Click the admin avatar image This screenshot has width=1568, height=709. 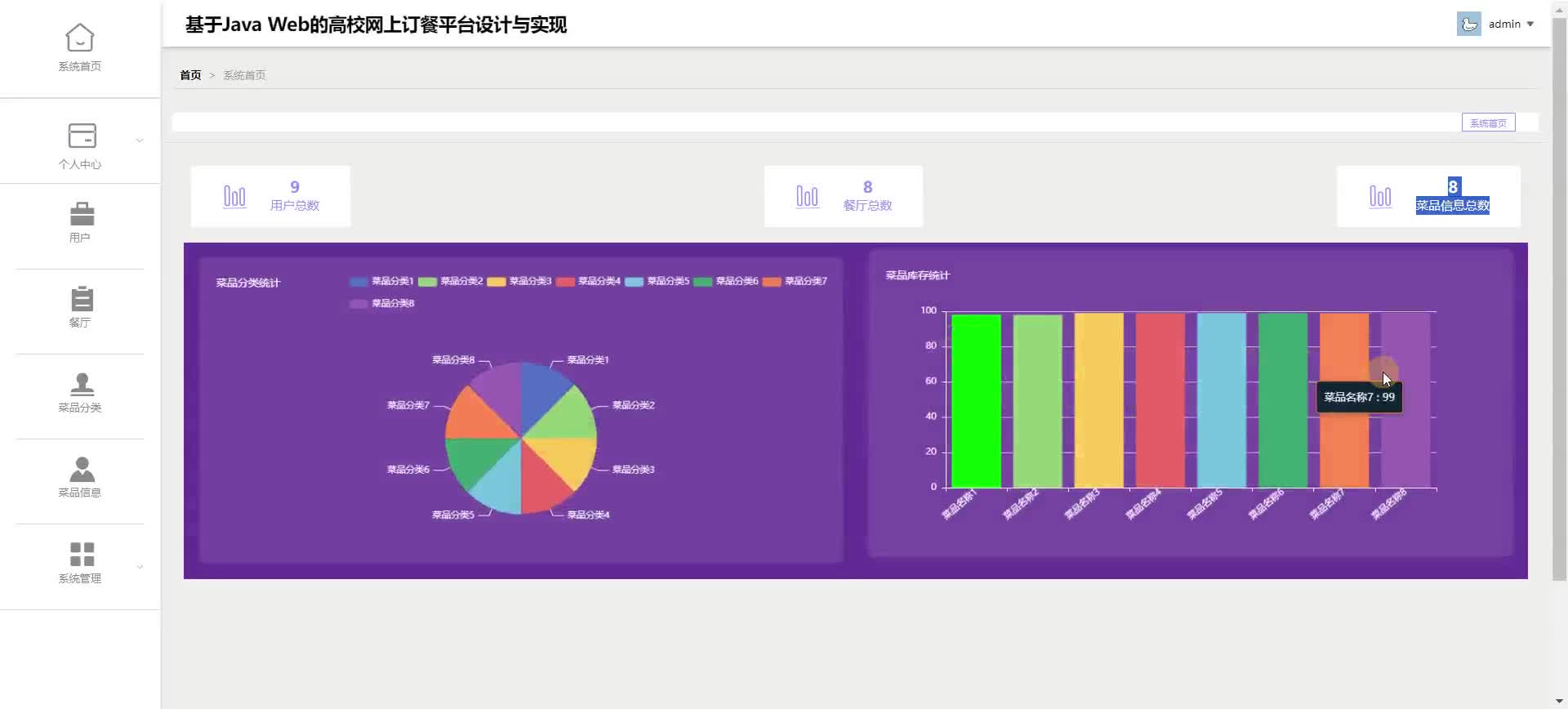1468,24
